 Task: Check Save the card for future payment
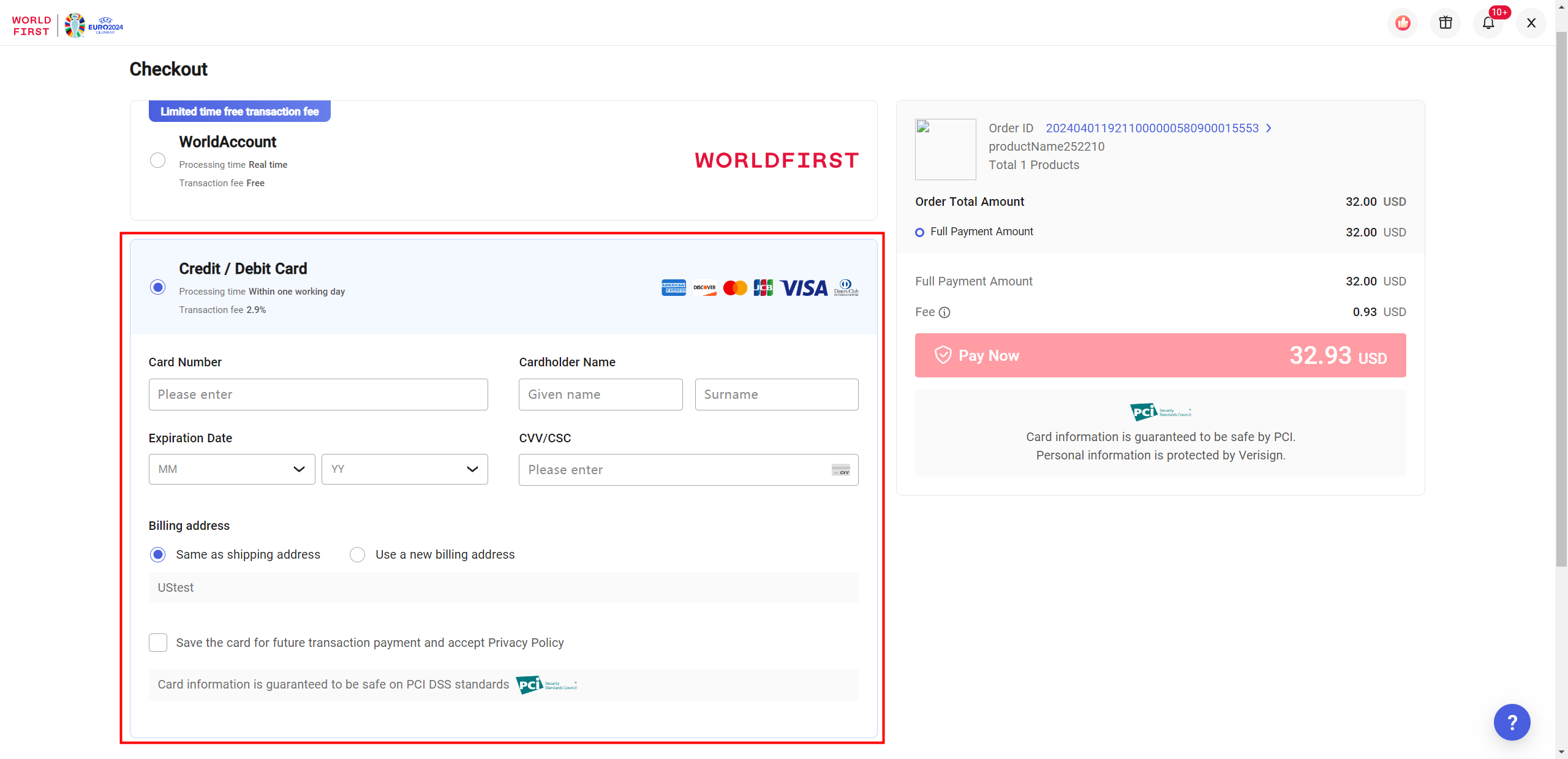tap(158, 643)
